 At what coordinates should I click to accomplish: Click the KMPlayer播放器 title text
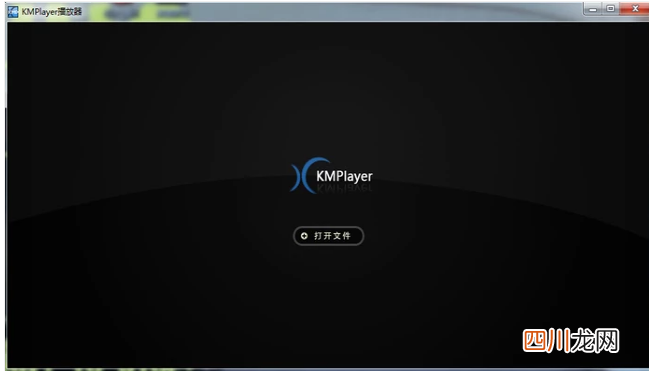pyautogui.click(x=52, y=12)
